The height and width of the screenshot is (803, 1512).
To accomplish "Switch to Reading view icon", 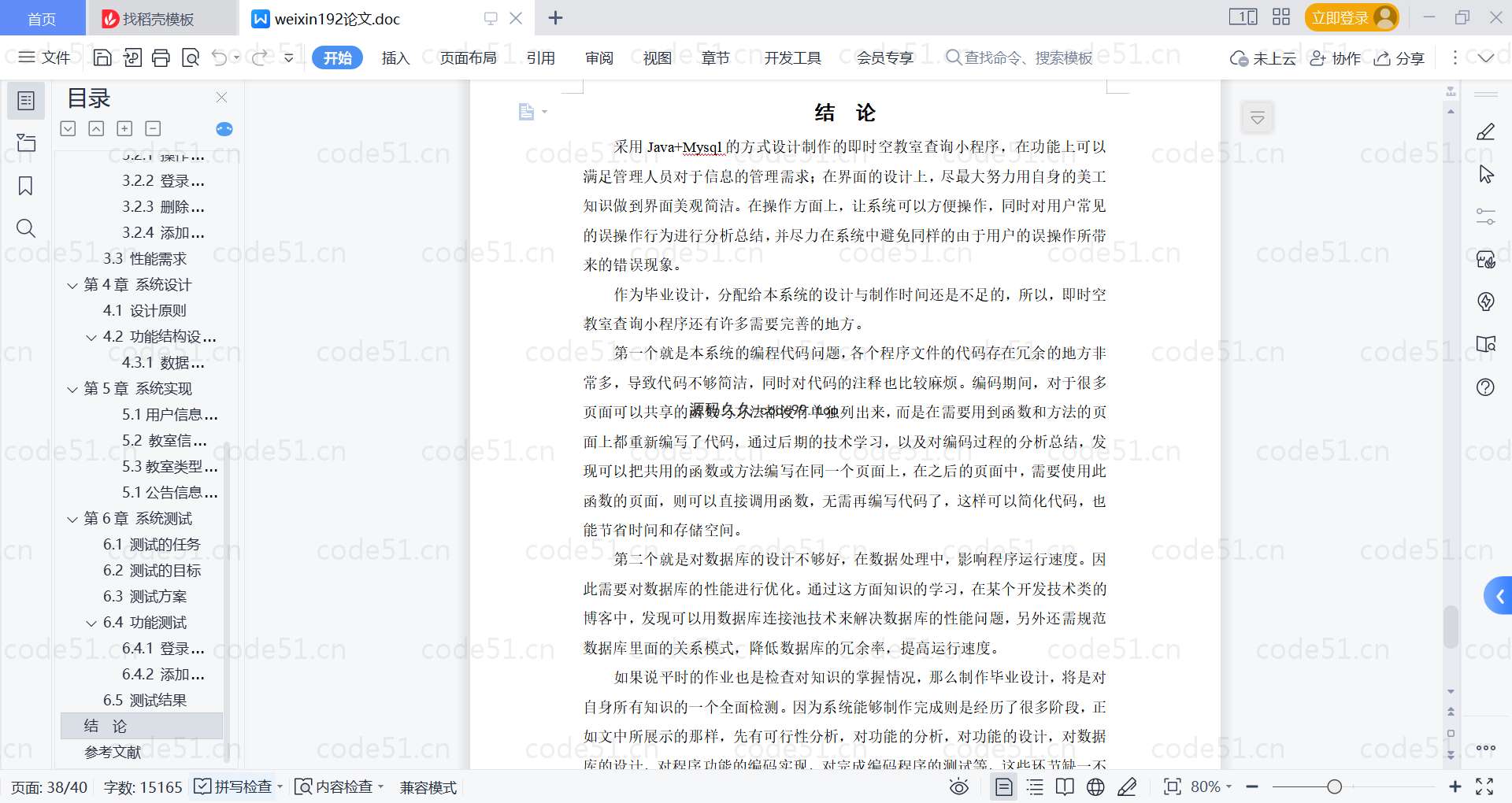I will tap(1065, 786).
